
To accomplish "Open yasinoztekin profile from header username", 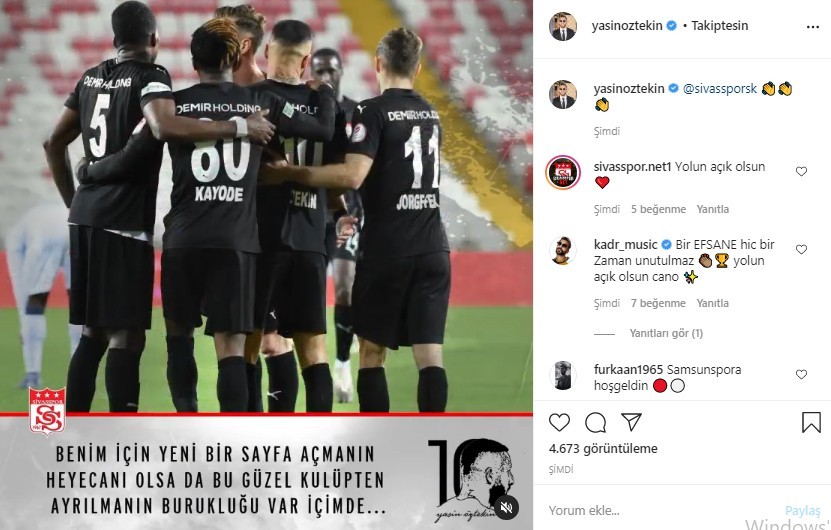I will click(626, 25).
